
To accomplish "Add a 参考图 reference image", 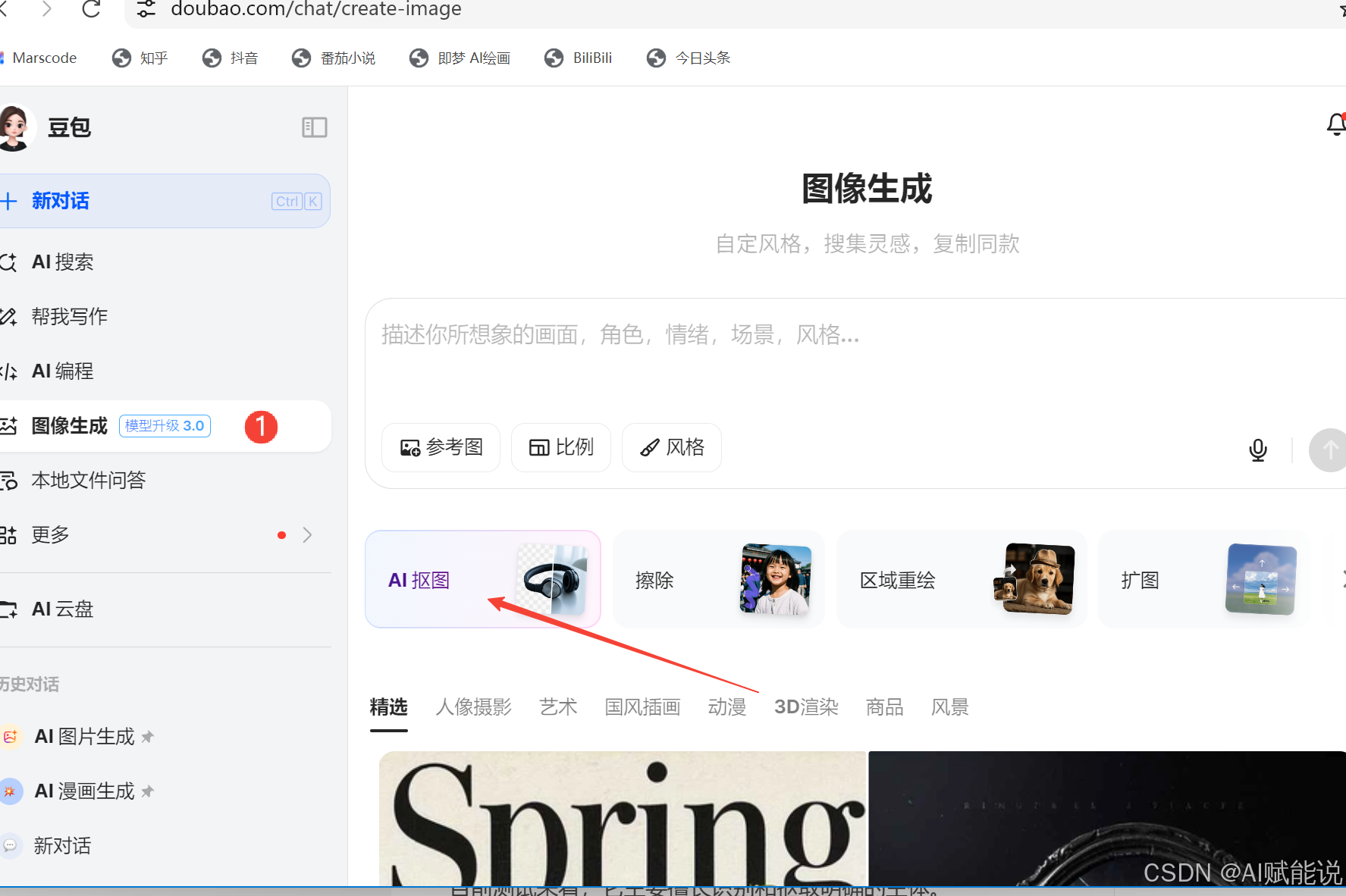I will pyautogui.click(x=441, y=448).
